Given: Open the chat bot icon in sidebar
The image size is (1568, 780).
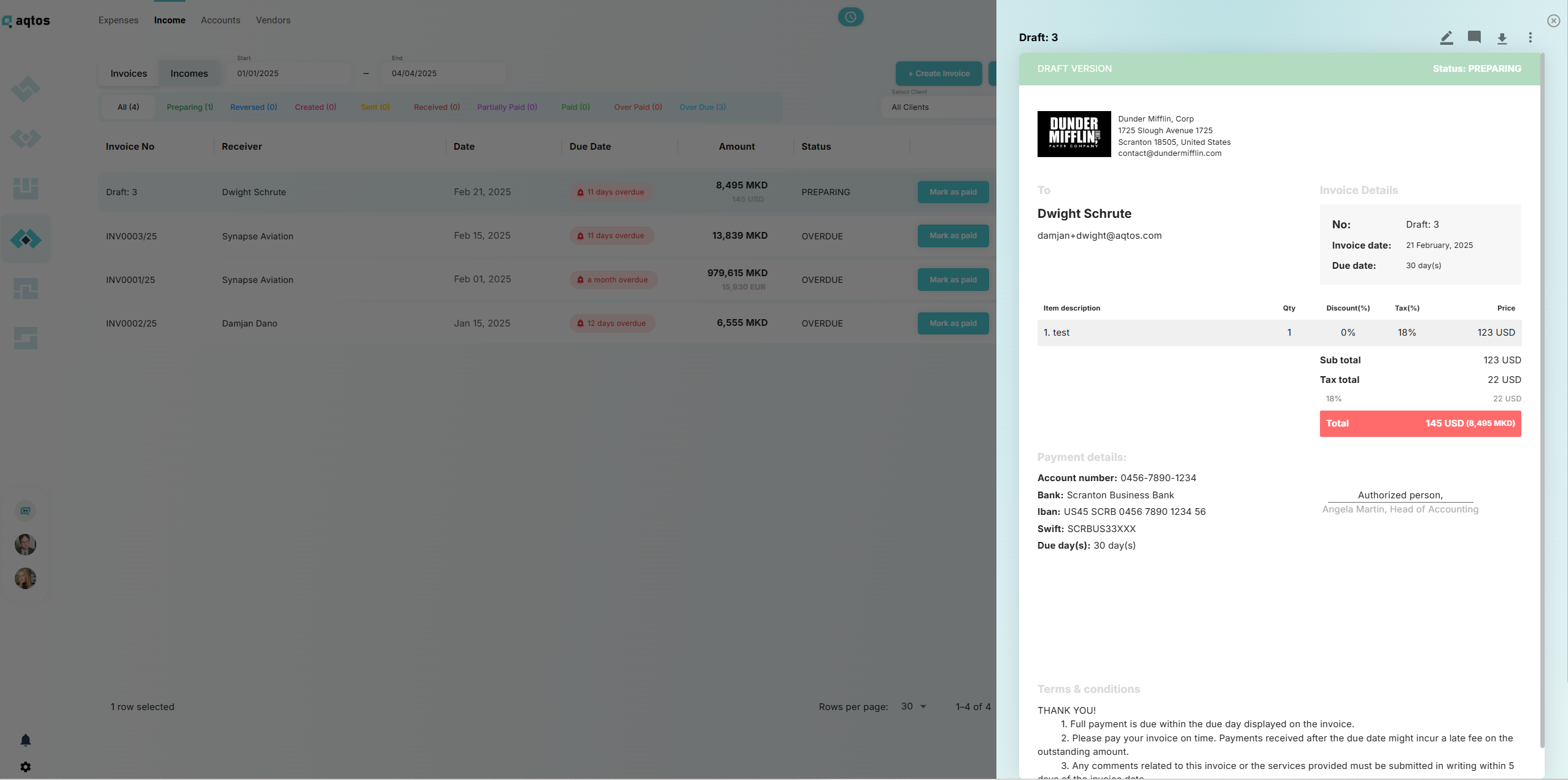Looking at the screenshot, I should point(25,511).
